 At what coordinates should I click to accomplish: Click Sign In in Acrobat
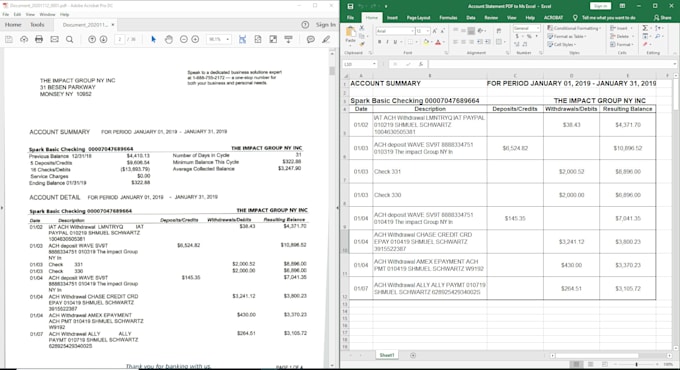[325, 25]
